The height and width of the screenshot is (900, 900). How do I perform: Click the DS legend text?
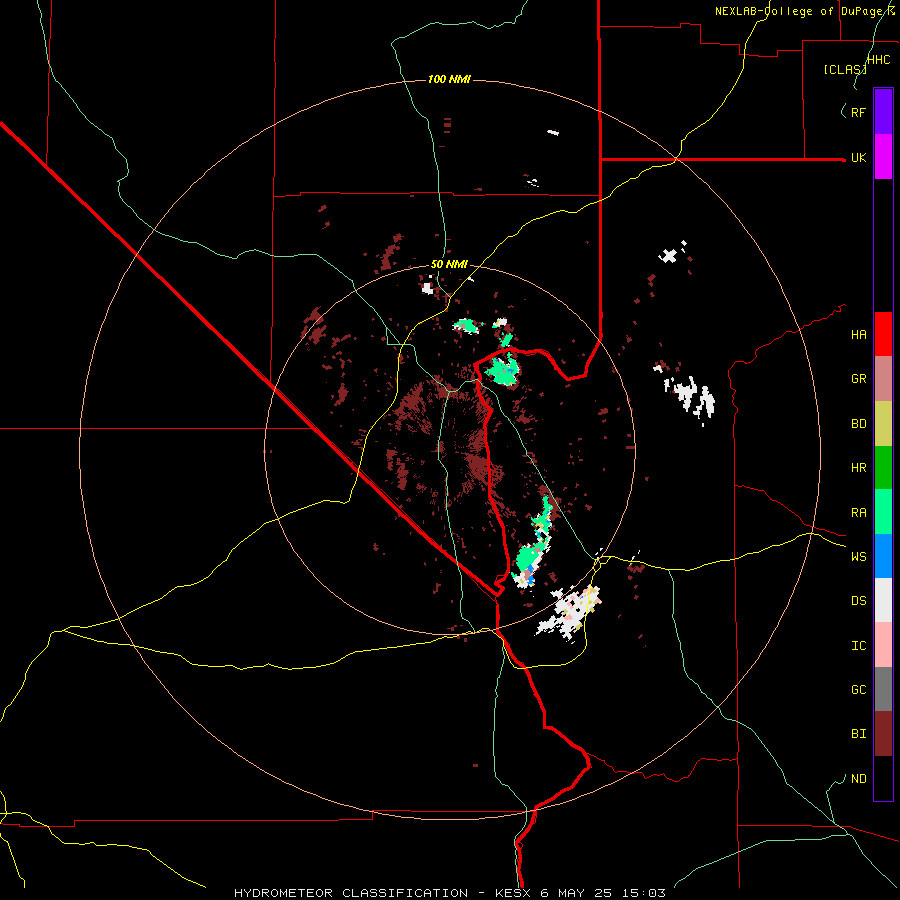[858, 600]
